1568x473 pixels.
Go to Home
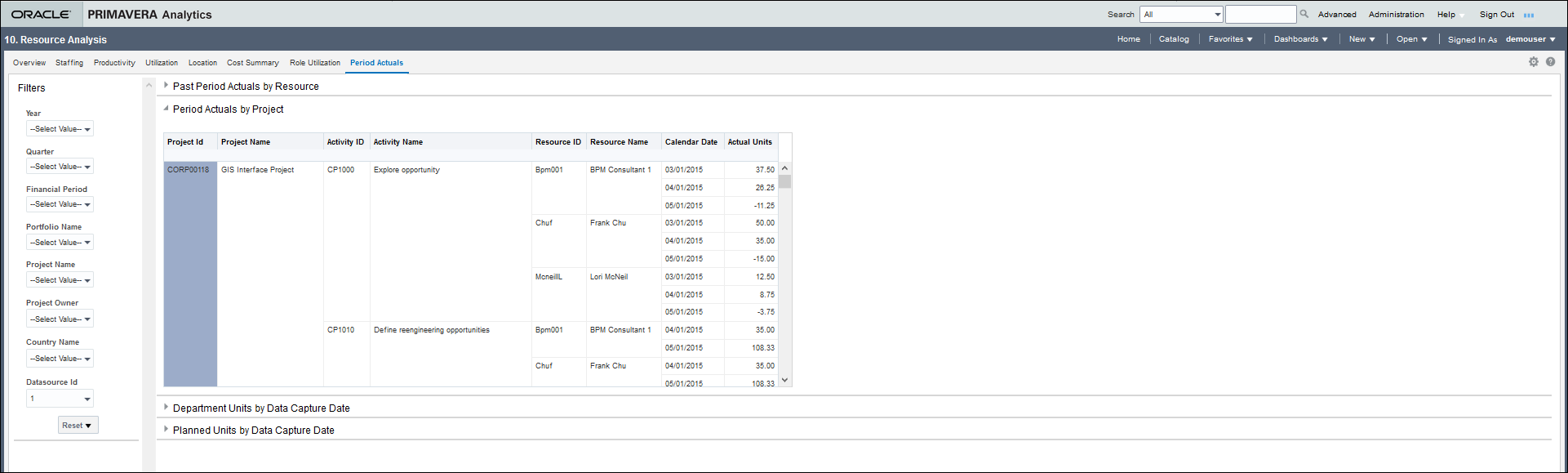pyautogui.click(x=1128, y=39)
